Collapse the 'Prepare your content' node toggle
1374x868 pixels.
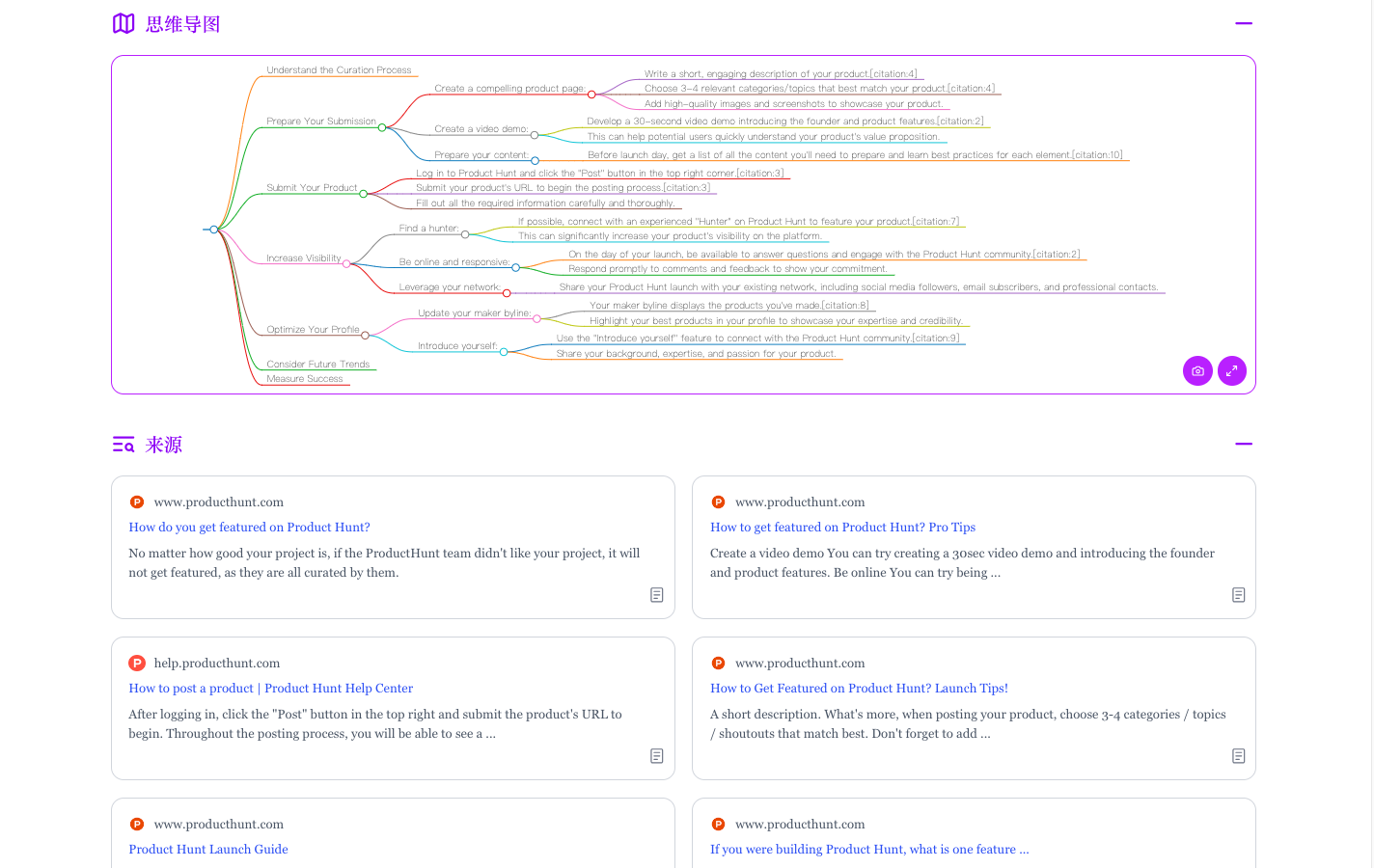point(535,161)
